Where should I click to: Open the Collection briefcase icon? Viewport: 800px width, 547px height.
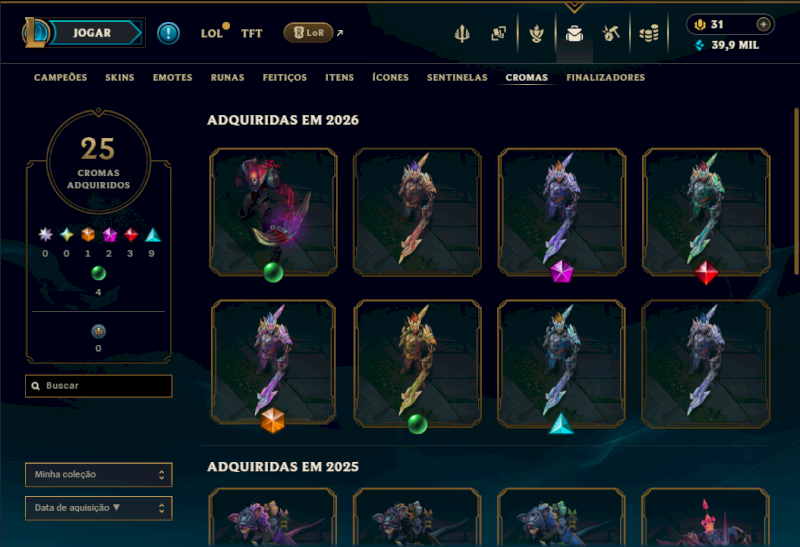(x=574, y=34)
